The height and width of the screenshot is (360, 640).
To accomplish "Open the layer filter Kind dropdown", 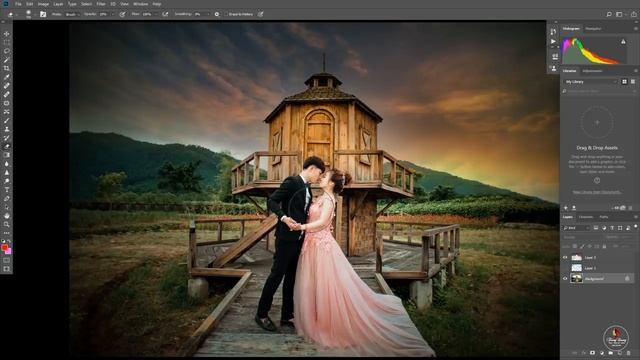I will 576,228.
